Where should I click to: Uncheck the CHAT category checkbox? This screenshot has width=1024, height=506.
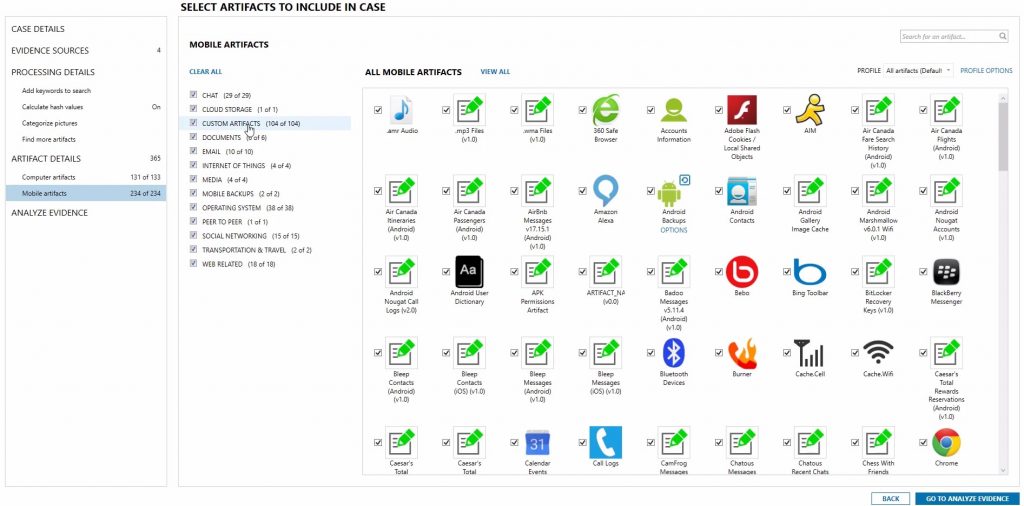193,95
